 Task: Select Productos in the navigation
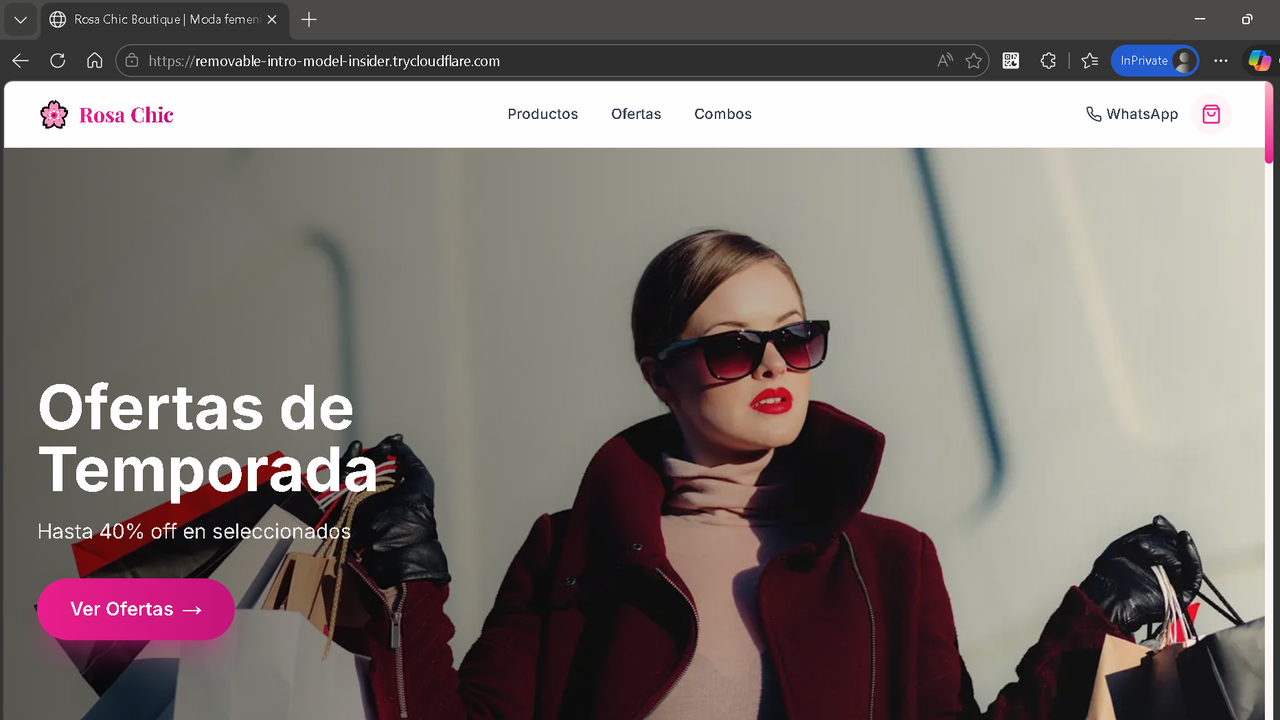pyautogui.click(x=543, y=114)
